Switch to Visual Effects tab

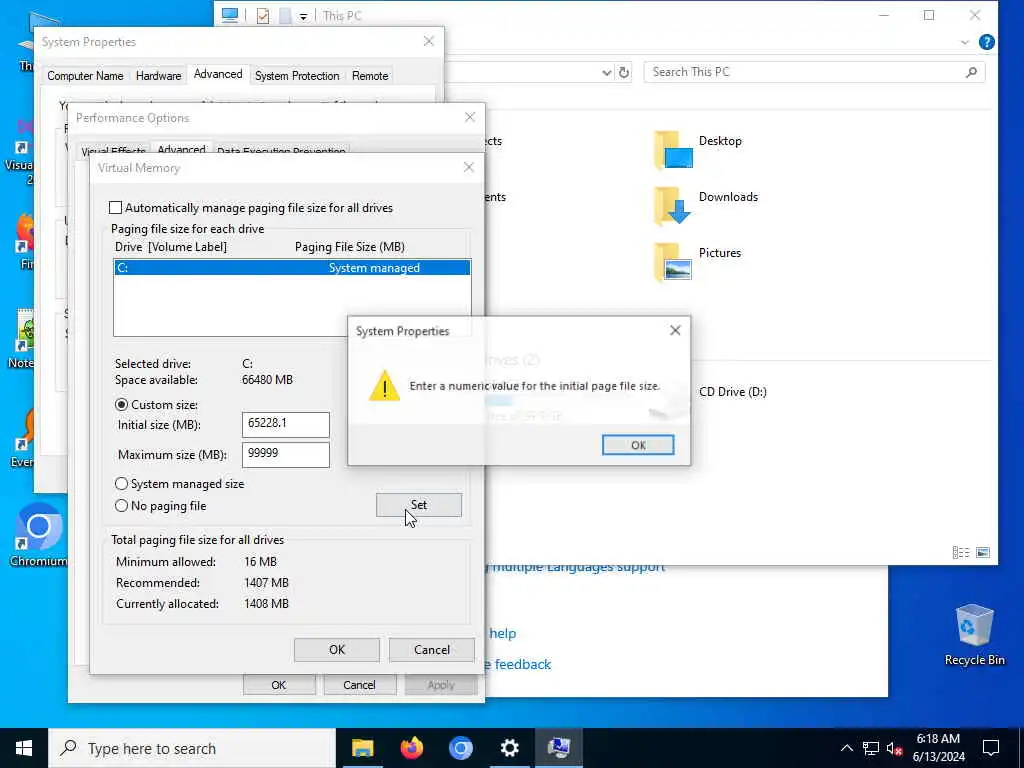[113, 151]
